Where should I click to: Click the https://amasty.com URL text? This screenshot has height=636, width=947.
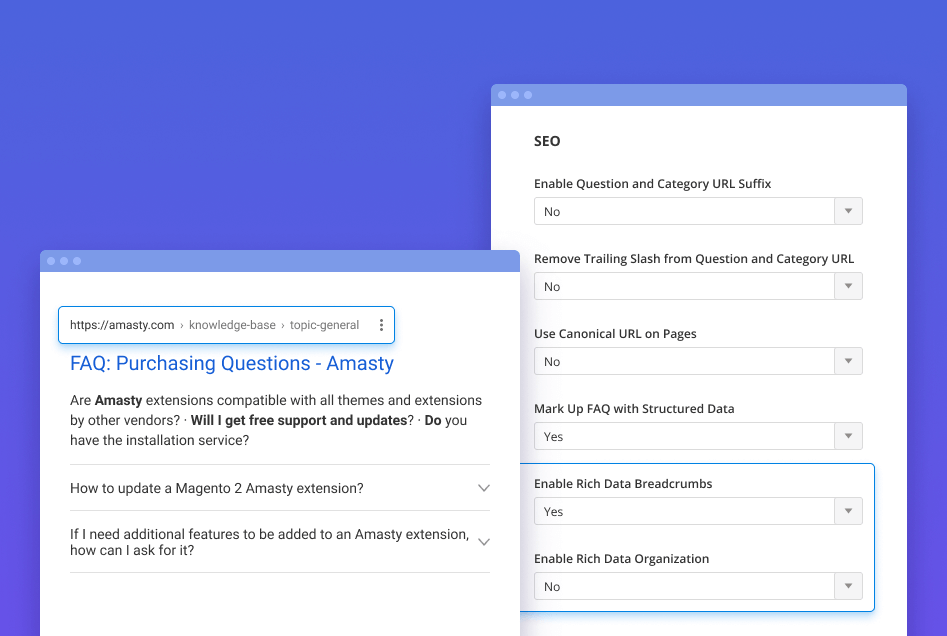coord(122,325)
